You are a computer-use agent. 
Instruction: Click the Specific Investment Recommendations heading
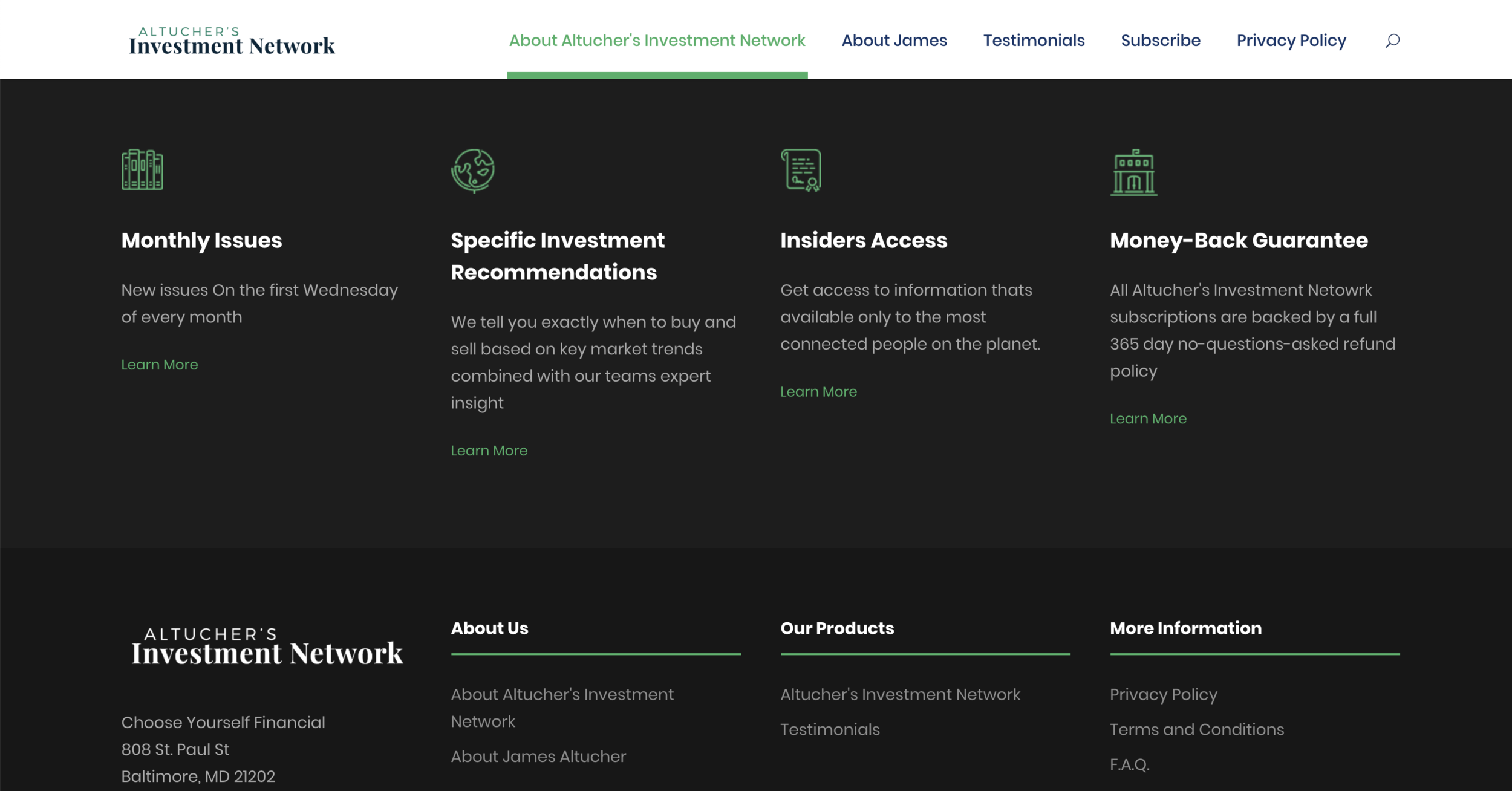[x=558, y=256]
